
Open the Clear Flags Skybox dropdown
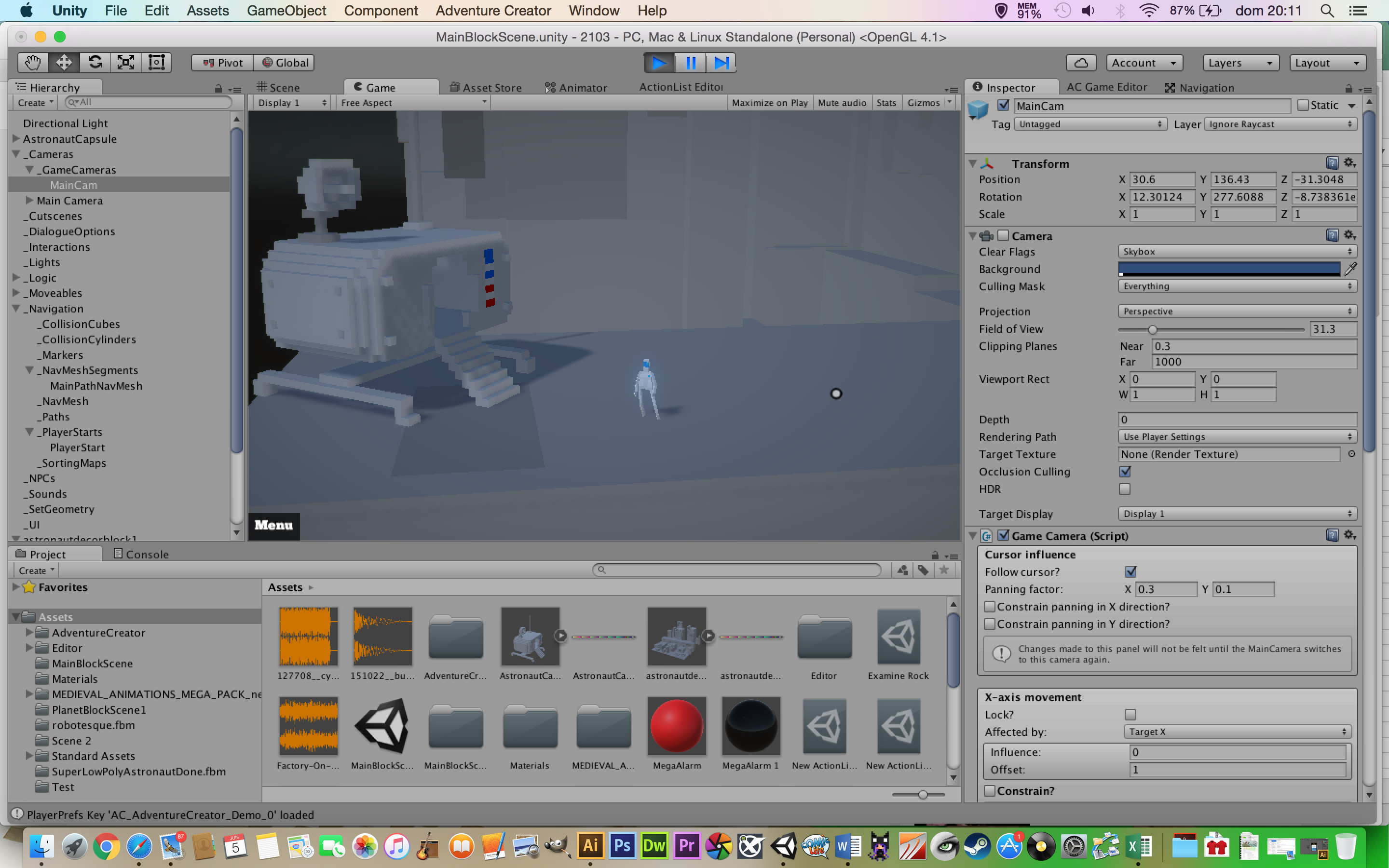[1237, 251]
